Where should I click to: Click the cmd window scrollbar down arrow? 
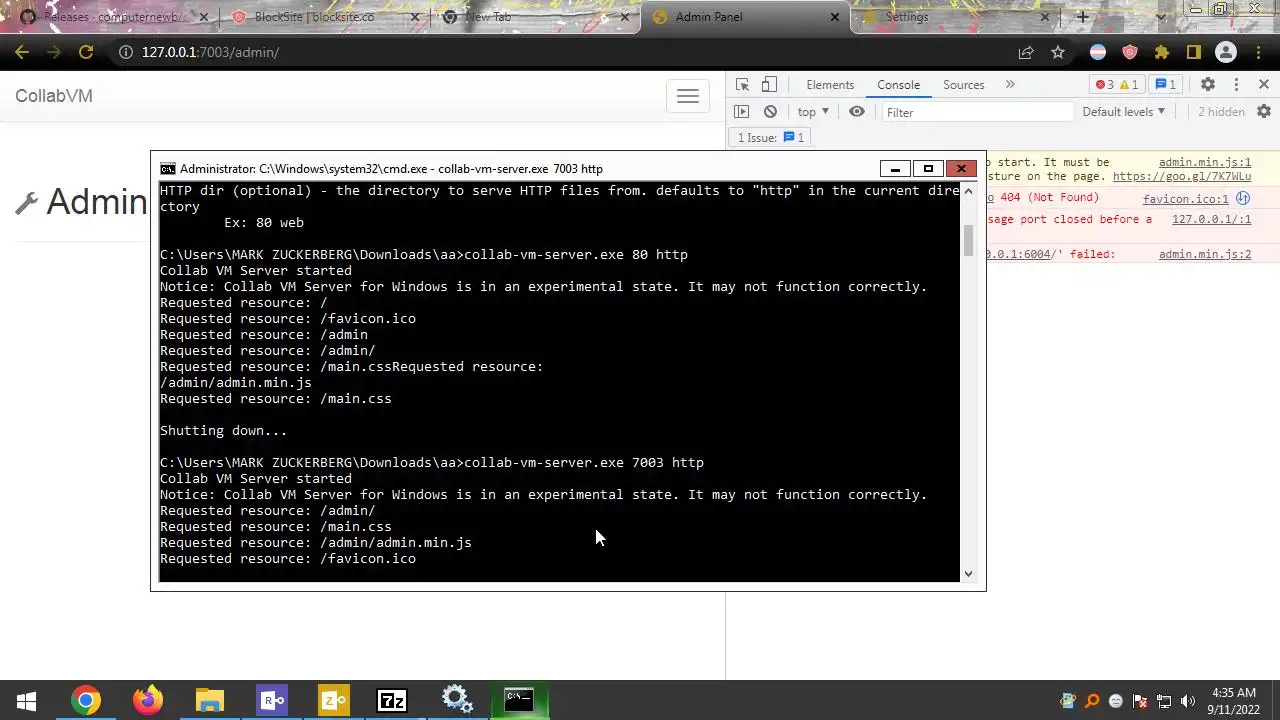(967, 574)
